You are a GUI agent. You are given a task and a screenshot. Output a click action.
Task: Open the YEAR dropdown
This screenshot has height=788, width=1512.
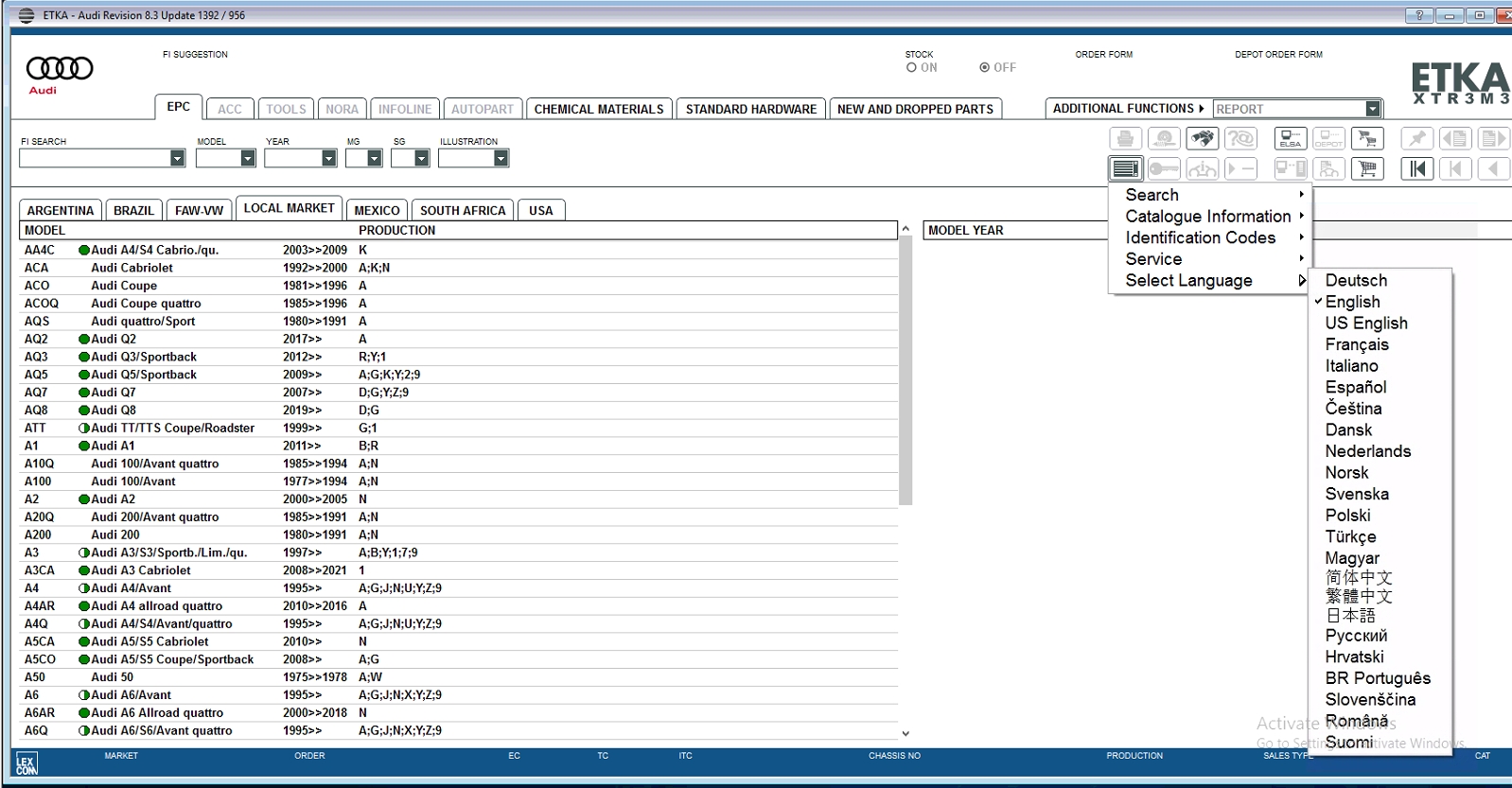pos(329,159)
